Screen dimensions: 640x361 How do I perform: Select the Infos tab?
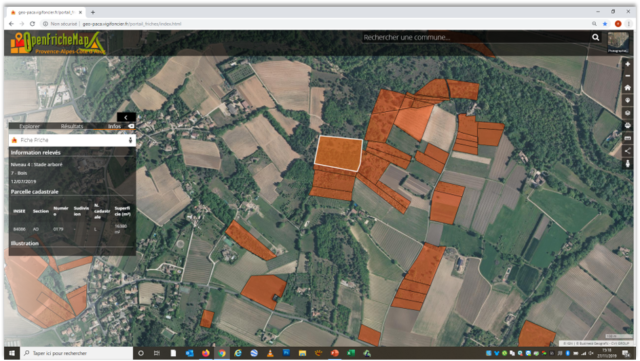[114, 126]
